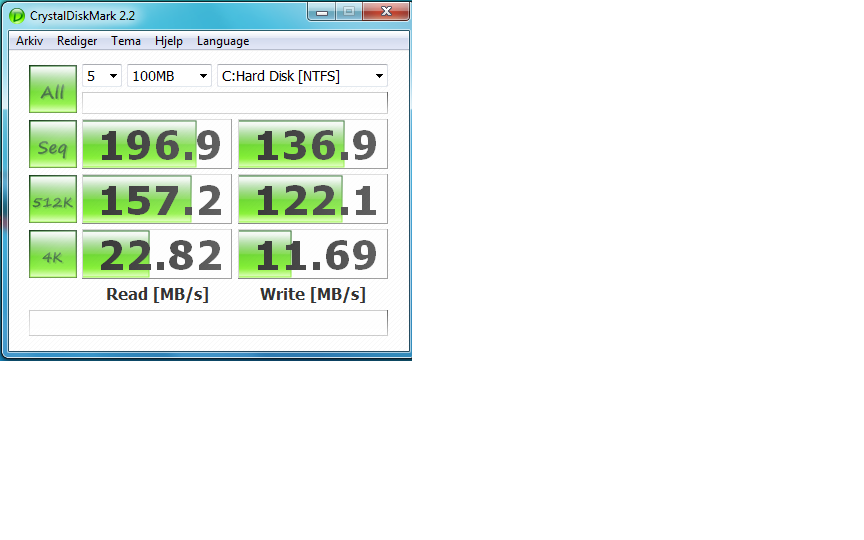Open the 100MB test size dropdown

pos(169,76)
